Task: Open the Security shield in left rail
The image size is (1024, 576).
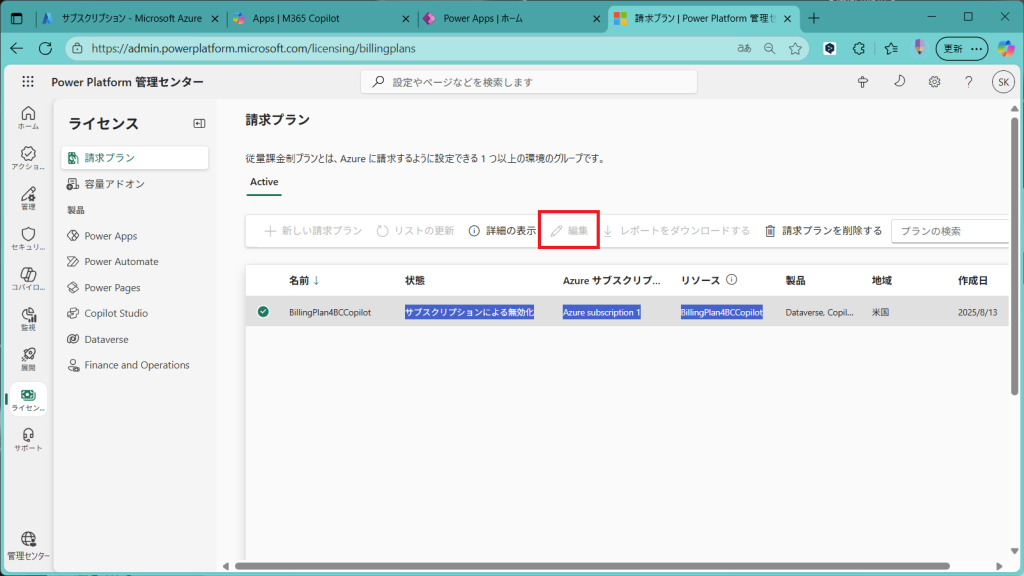Action: pos(28,238)
